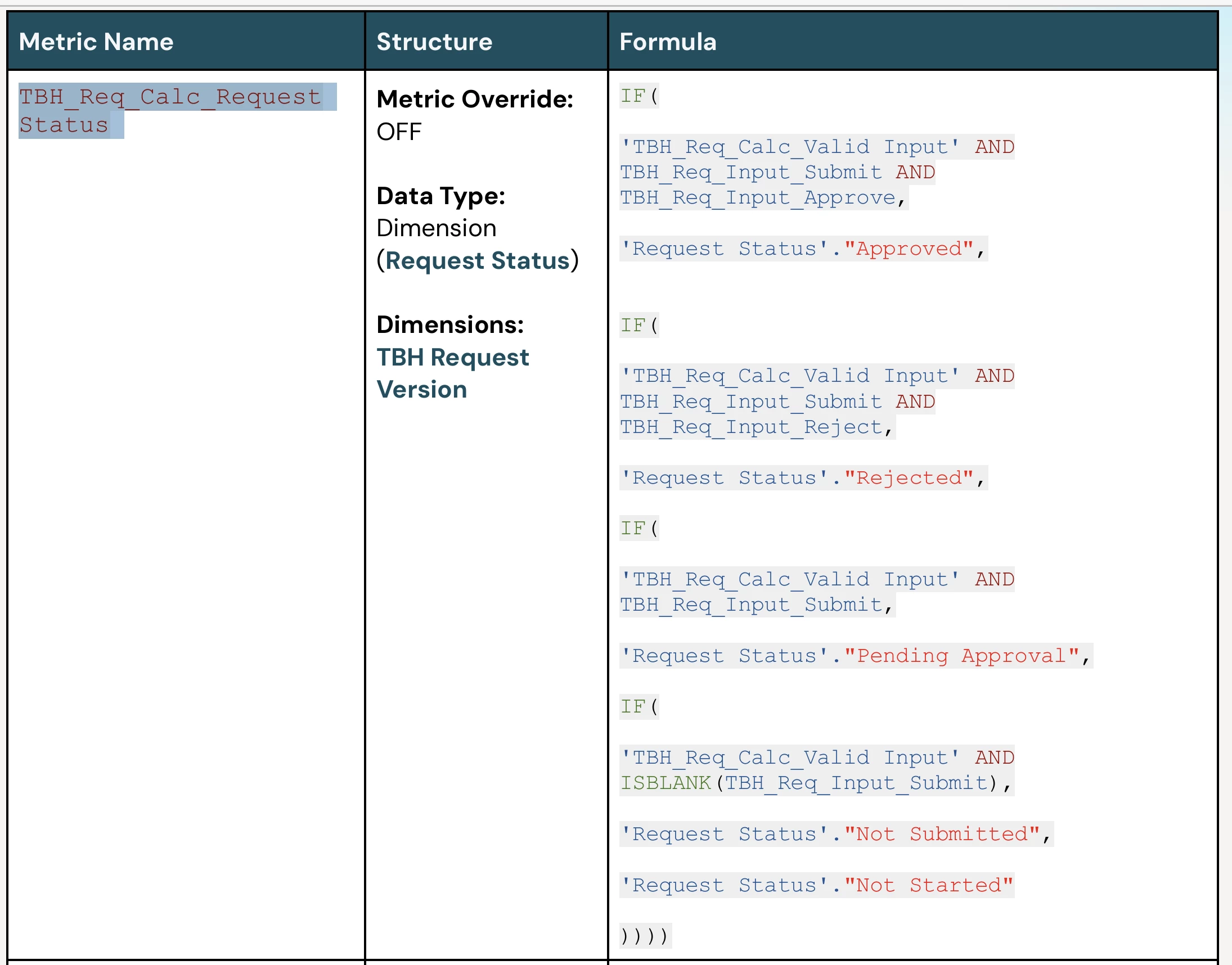Click the Structure column header
This screenshot has width=1232, height=965.
click(x=434, y=42)
